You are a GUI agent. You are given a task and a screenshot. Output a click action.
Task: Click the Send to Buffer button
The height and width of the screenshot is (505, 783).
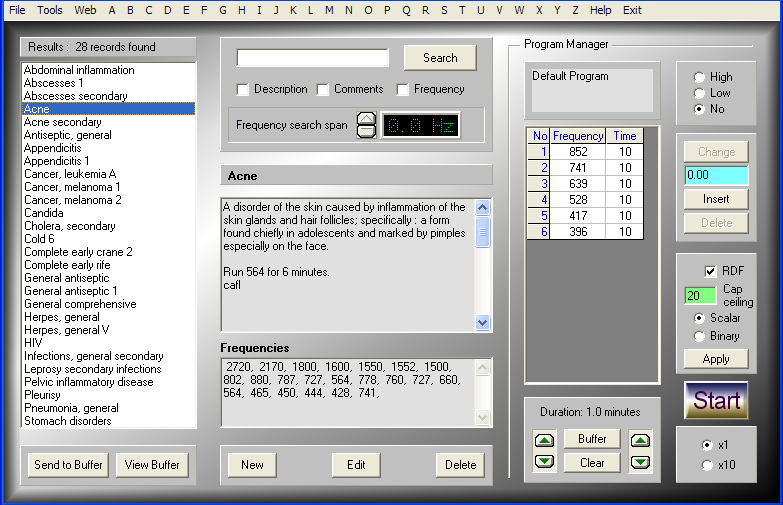[x=68, y=465]
